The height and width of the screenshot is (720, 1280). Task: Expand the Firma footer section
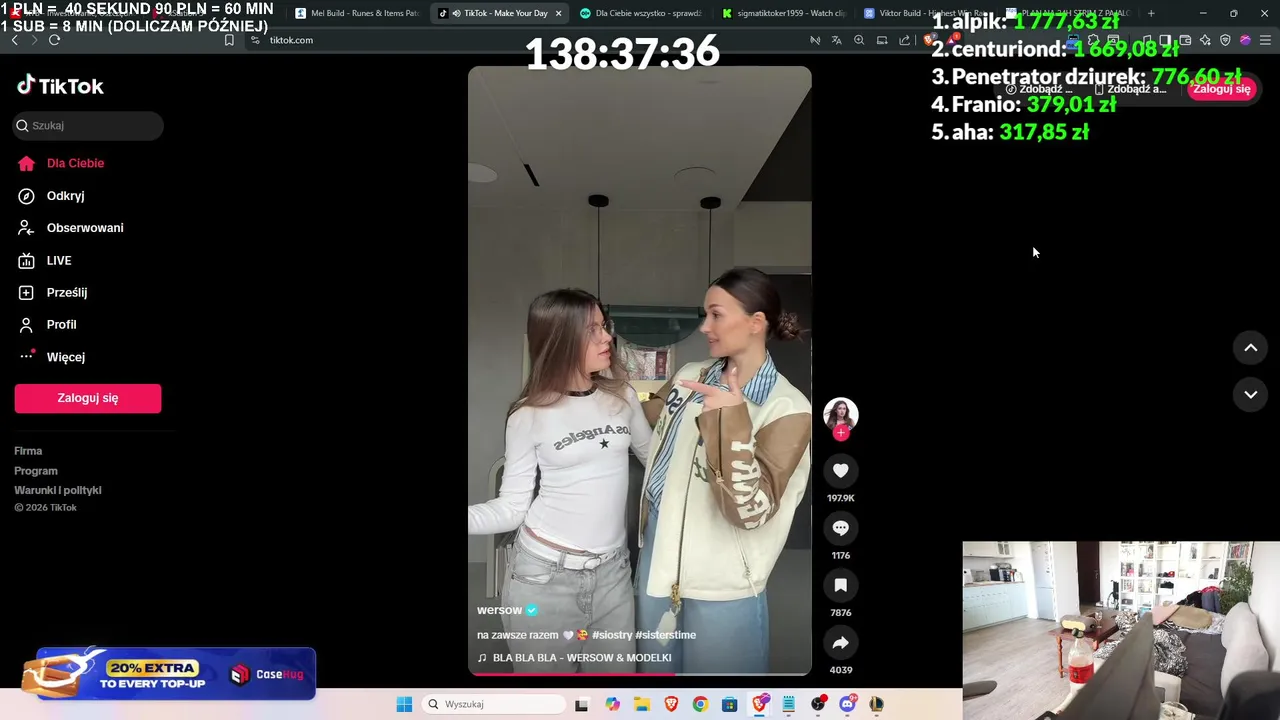(x=28, y=451)
